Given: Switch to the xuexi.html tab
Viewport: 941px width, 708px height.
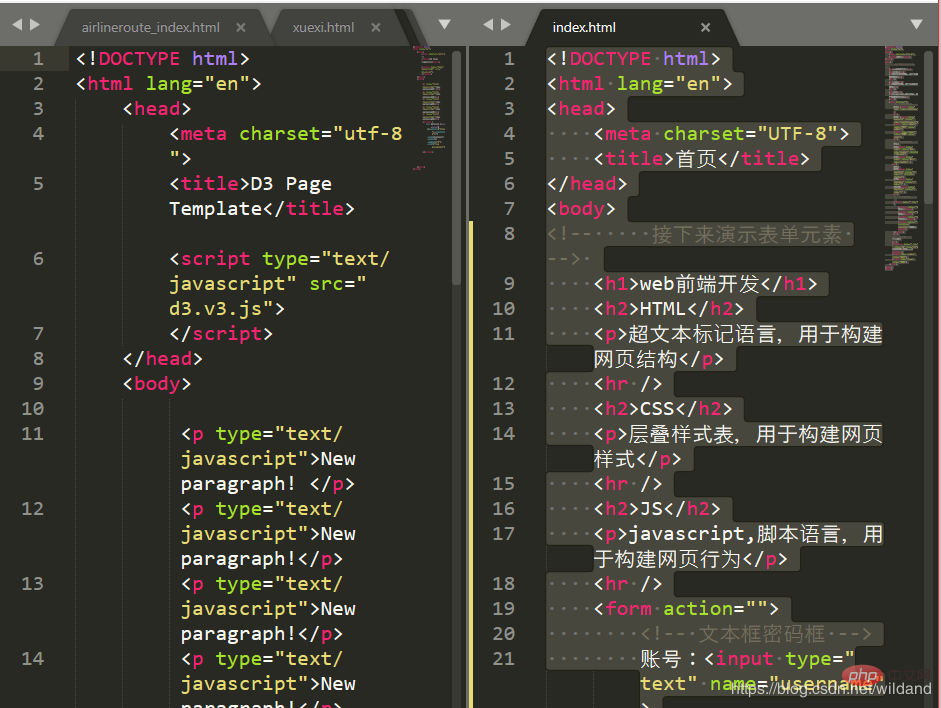Looking at the screenshot, I should coord(322,28).
